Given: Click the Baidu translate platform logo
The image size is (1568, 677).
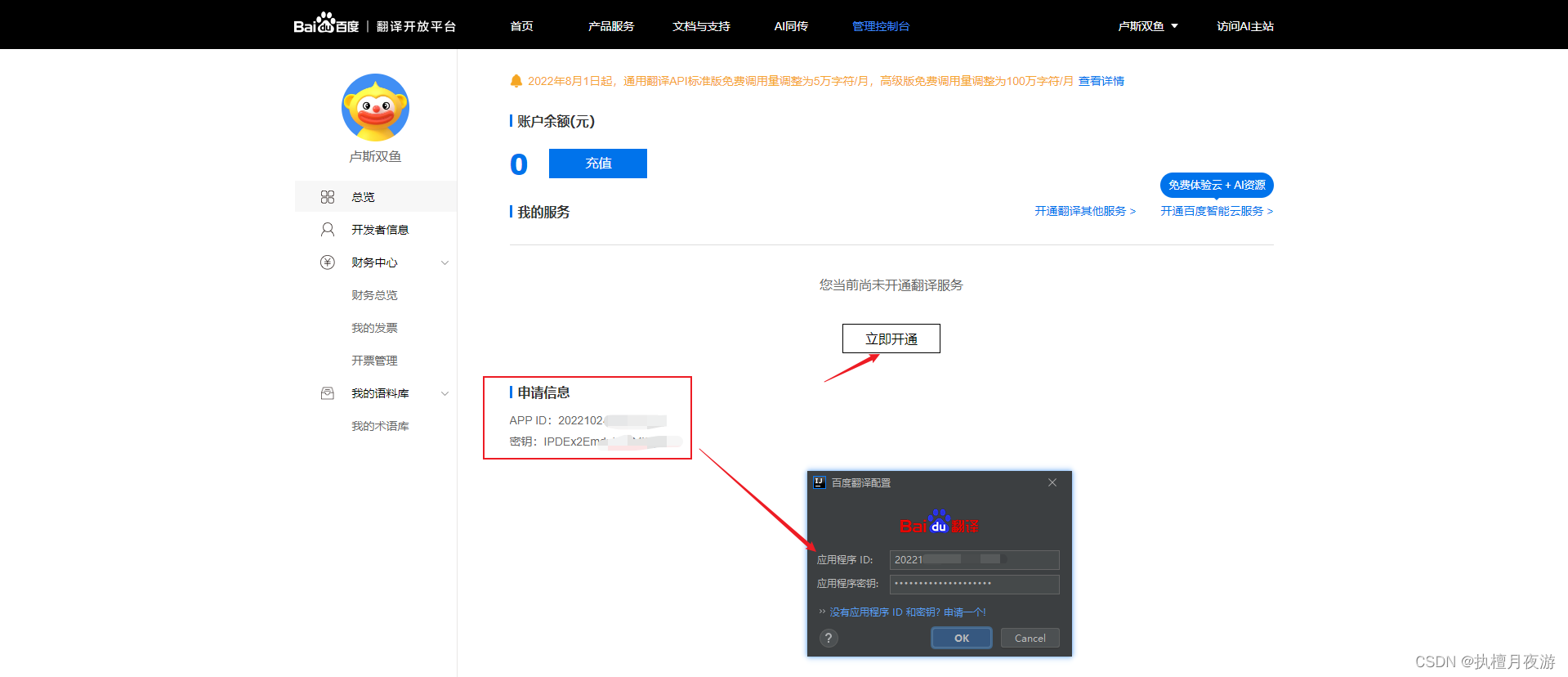Looking at the screenshot, I should [374, 25].
